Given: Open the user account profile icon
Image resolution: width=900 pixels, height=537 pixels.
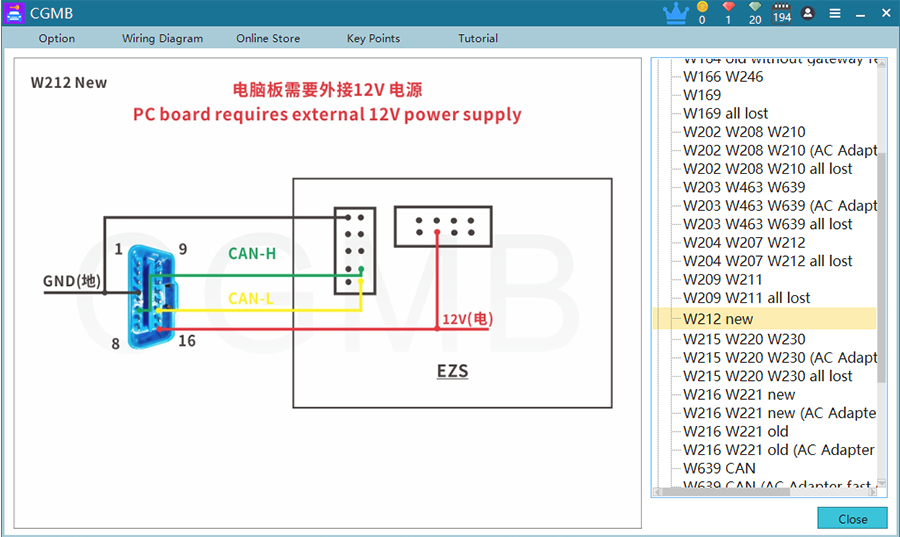Looking at the screenshot, I should tap(808, 13).
